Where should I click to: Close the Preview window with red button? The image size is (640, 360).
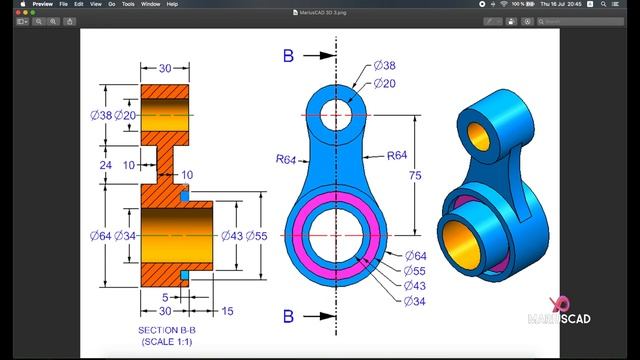click(x=18, y=13)
